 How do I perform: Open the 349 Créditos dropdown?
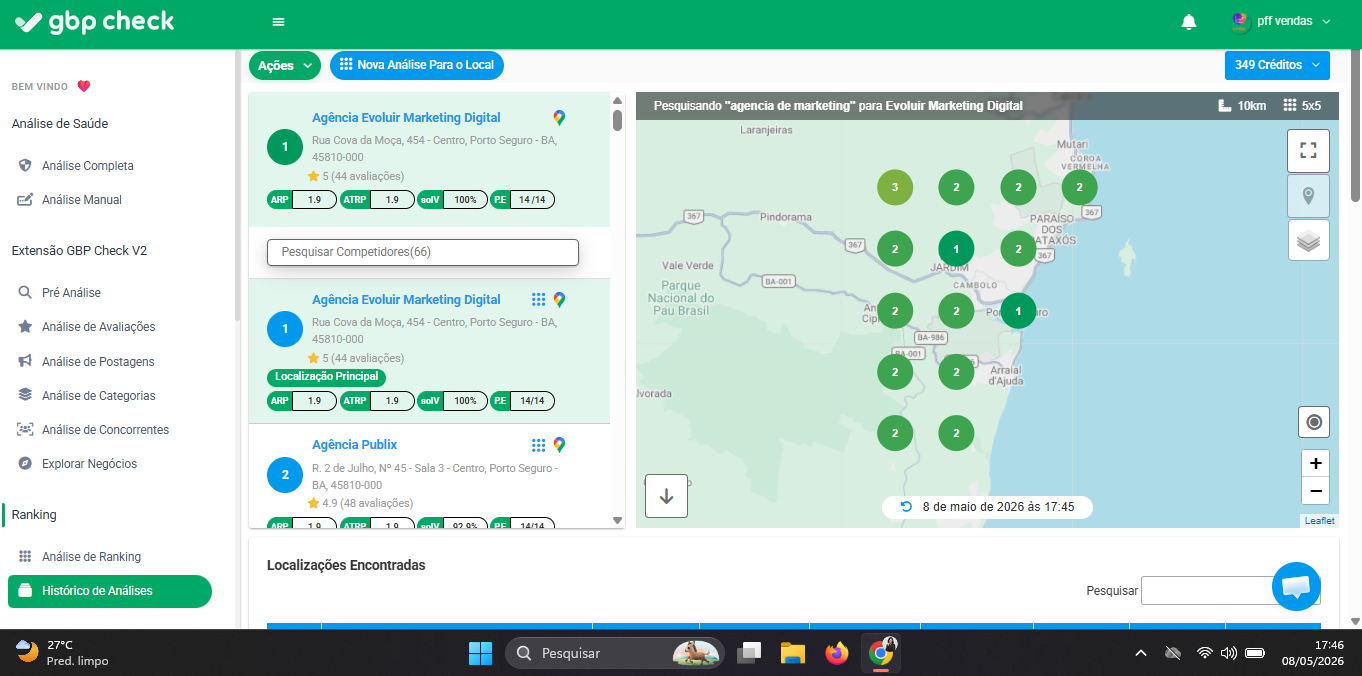coord(1277,65)
